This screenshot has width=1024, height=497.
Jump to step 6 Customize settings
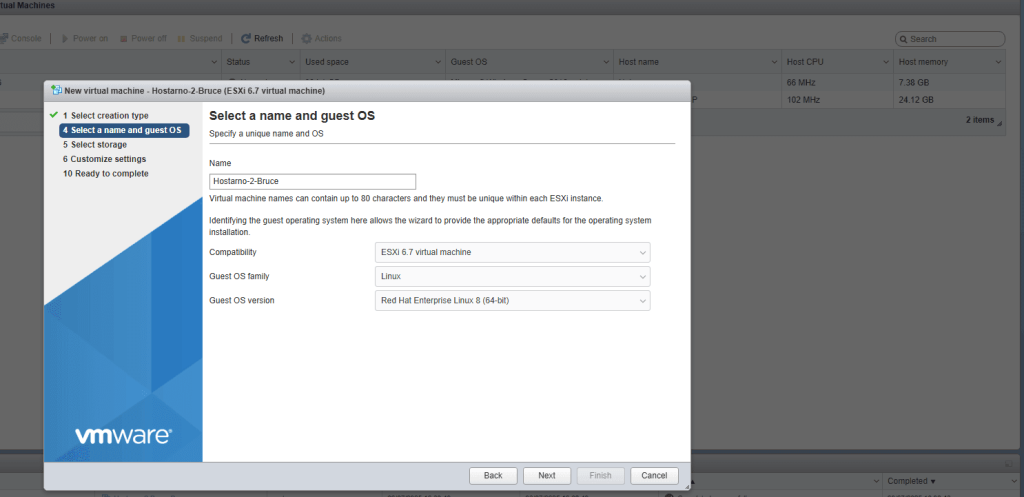(104, 159)
